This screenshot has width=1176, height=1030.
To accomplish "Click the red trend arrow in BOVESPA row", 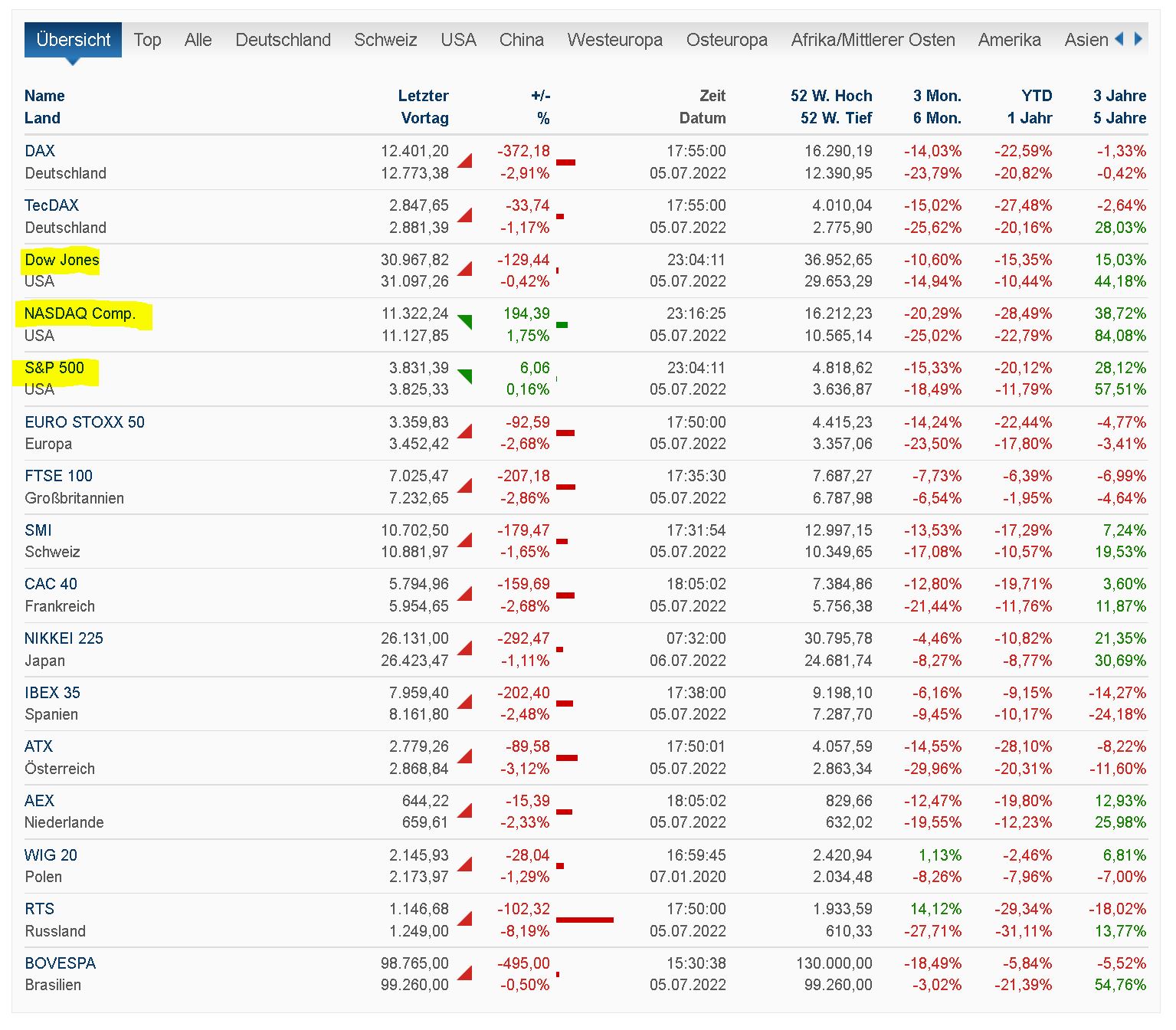I will point(464,973).
